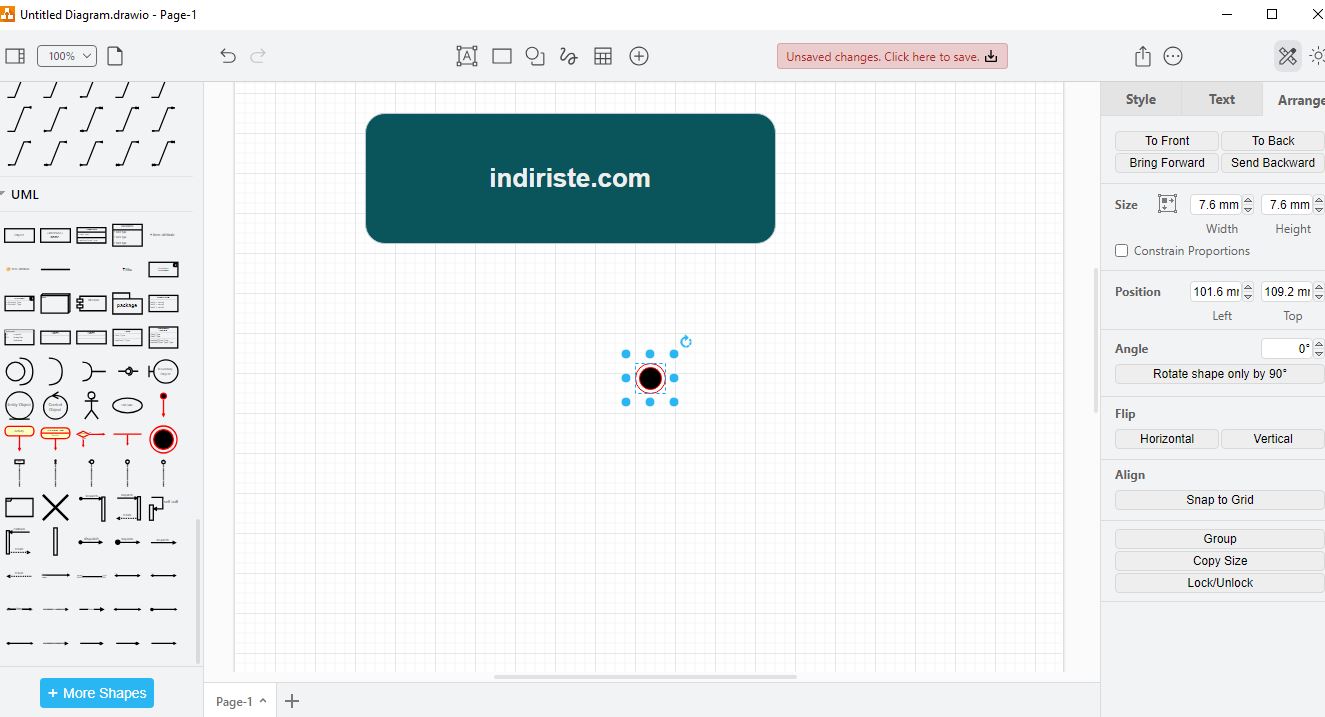Toggle the Format panel icon

click(x=1287, y=56)
